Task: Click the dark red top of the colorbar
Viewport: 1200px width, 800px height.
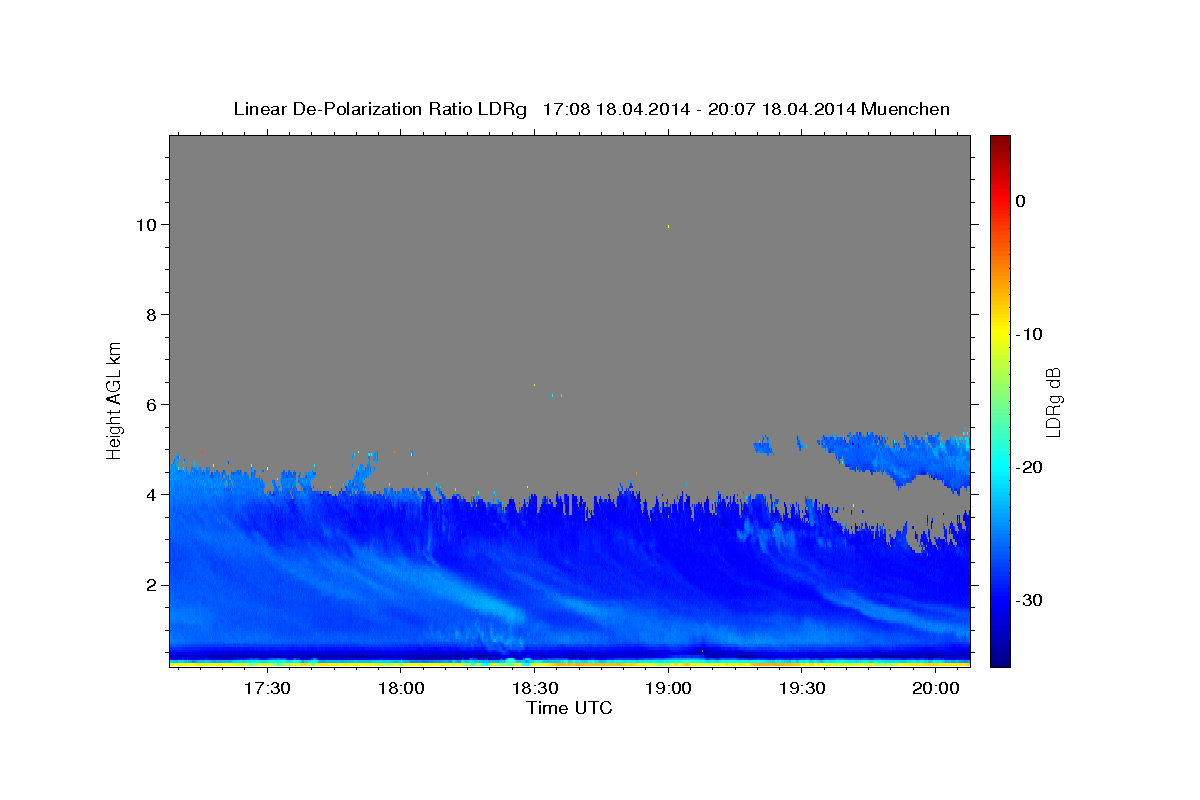Action: click(x=1000, y=143)
